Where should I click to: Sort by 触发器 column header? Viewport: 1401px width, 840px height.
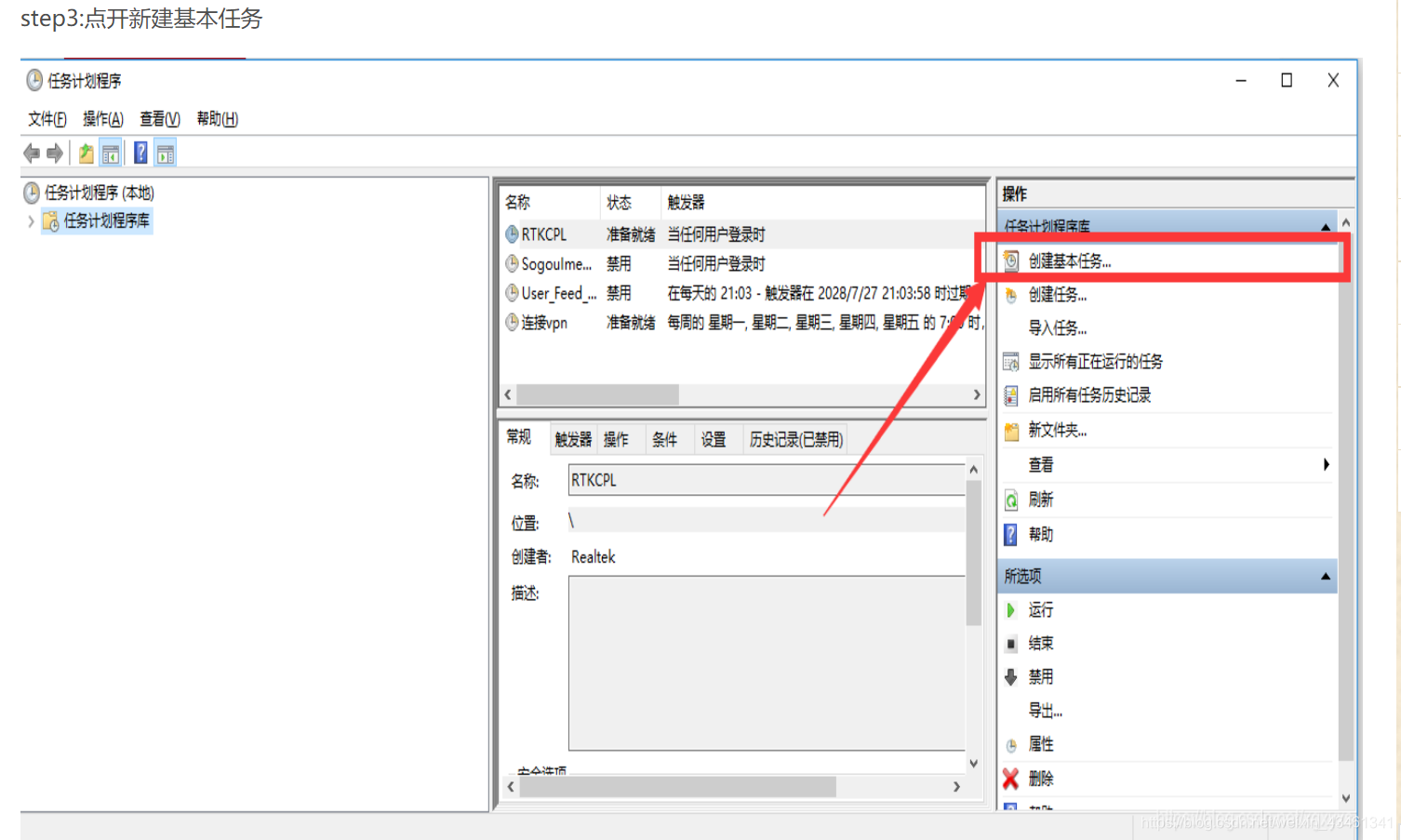(822, 203)
